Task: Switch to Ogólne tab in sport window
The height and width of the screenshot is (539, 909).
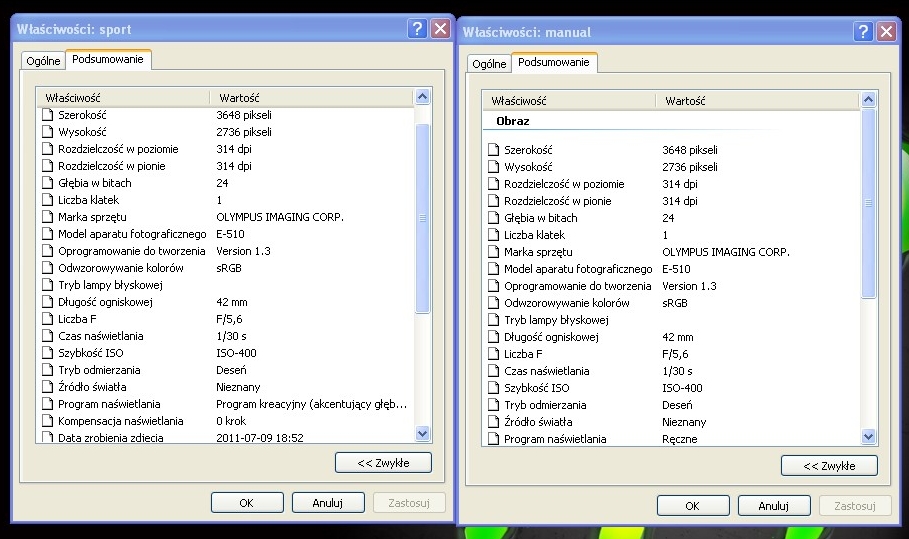Action: point(43,61)
